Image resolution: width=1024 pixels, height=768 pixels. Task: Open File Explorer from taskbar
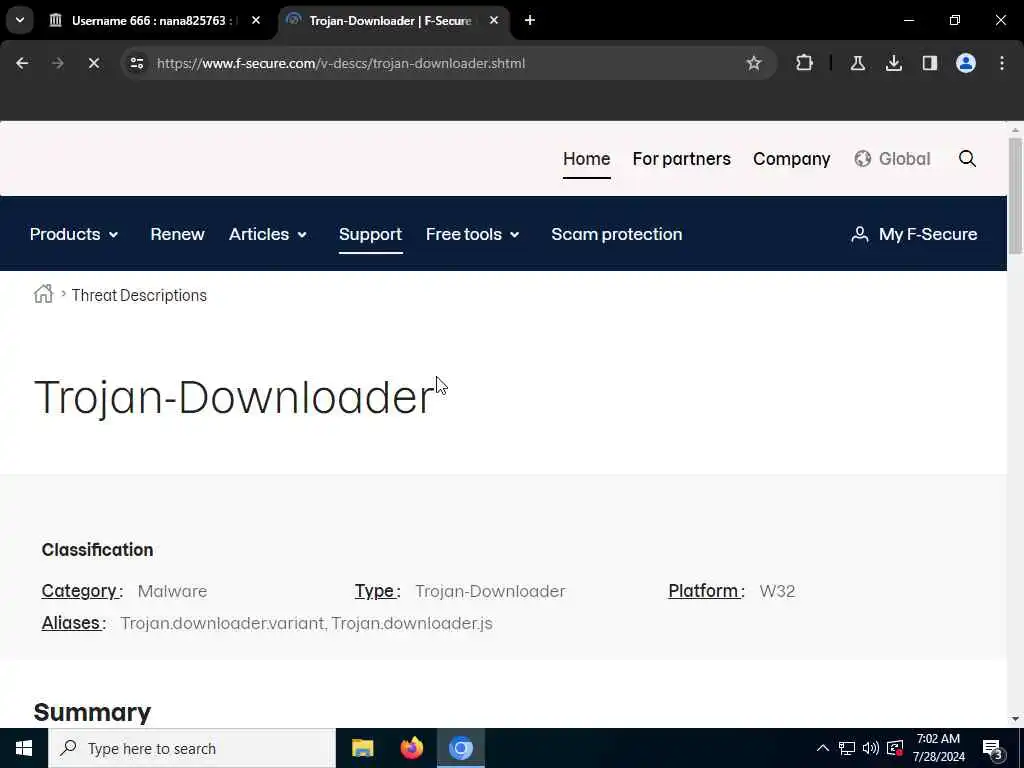click(x=362, y=748)
